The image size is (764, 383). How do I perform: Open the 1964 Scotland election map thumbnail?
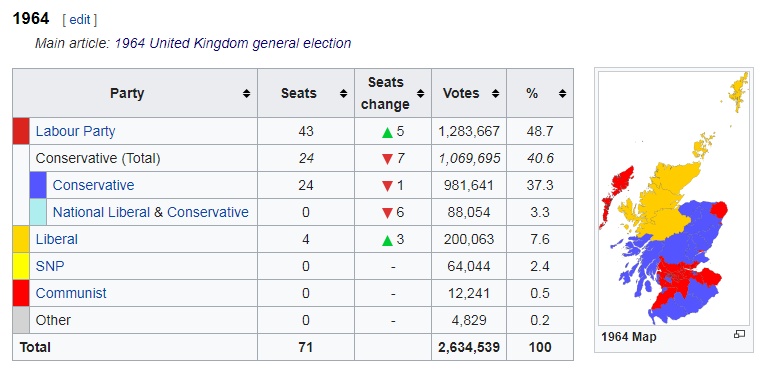[x=673, y=199]
